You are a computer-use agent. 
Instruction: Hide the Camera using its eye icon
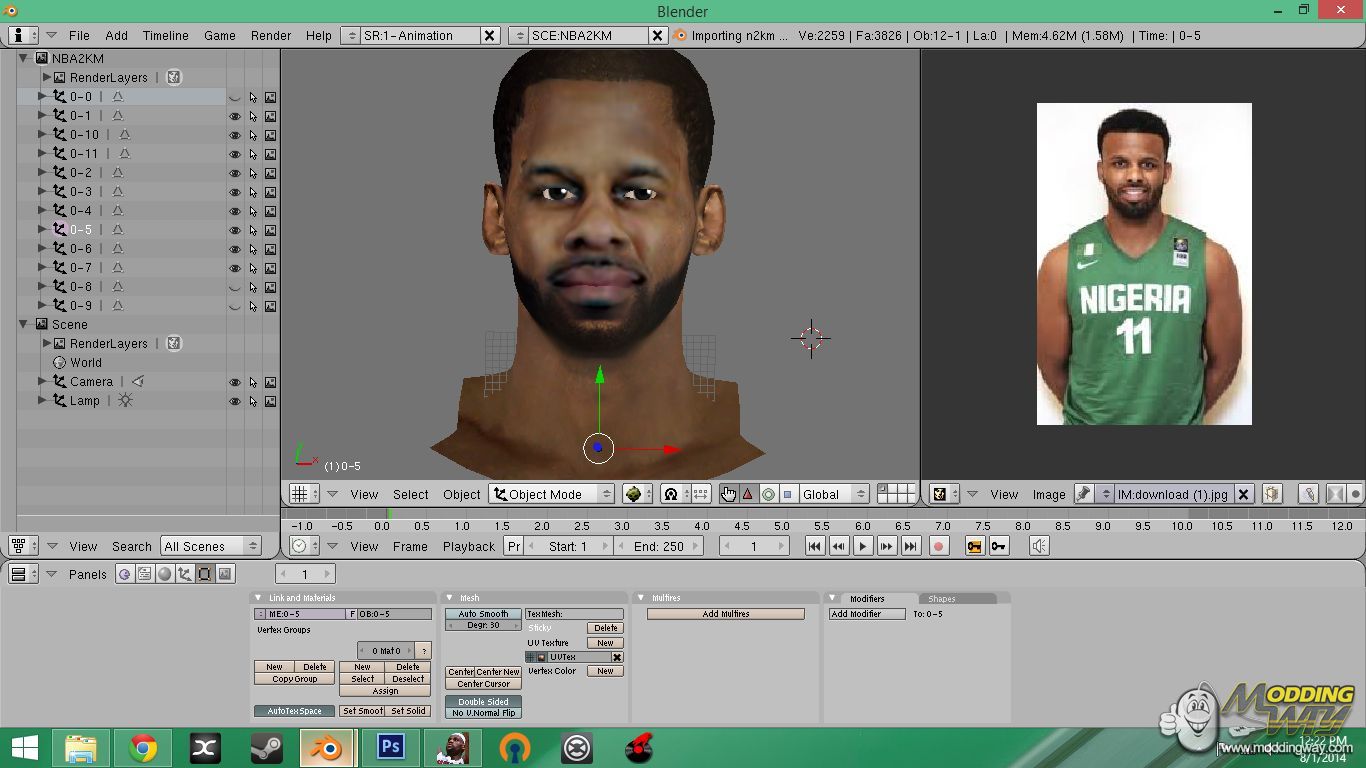click(x=235, y=382)
